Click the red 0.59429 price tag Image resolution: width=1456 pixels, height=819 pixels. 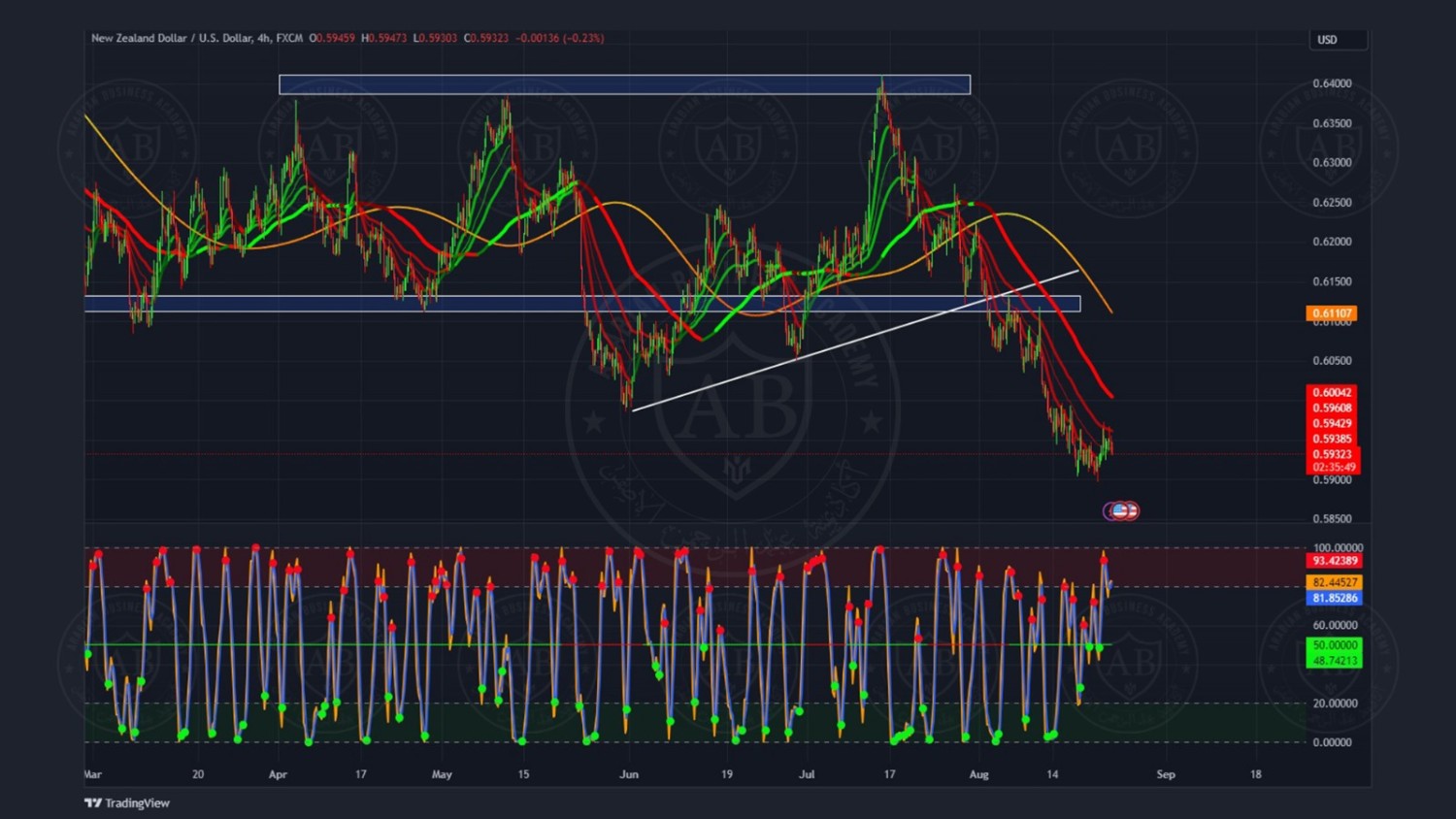point(1332,423)
